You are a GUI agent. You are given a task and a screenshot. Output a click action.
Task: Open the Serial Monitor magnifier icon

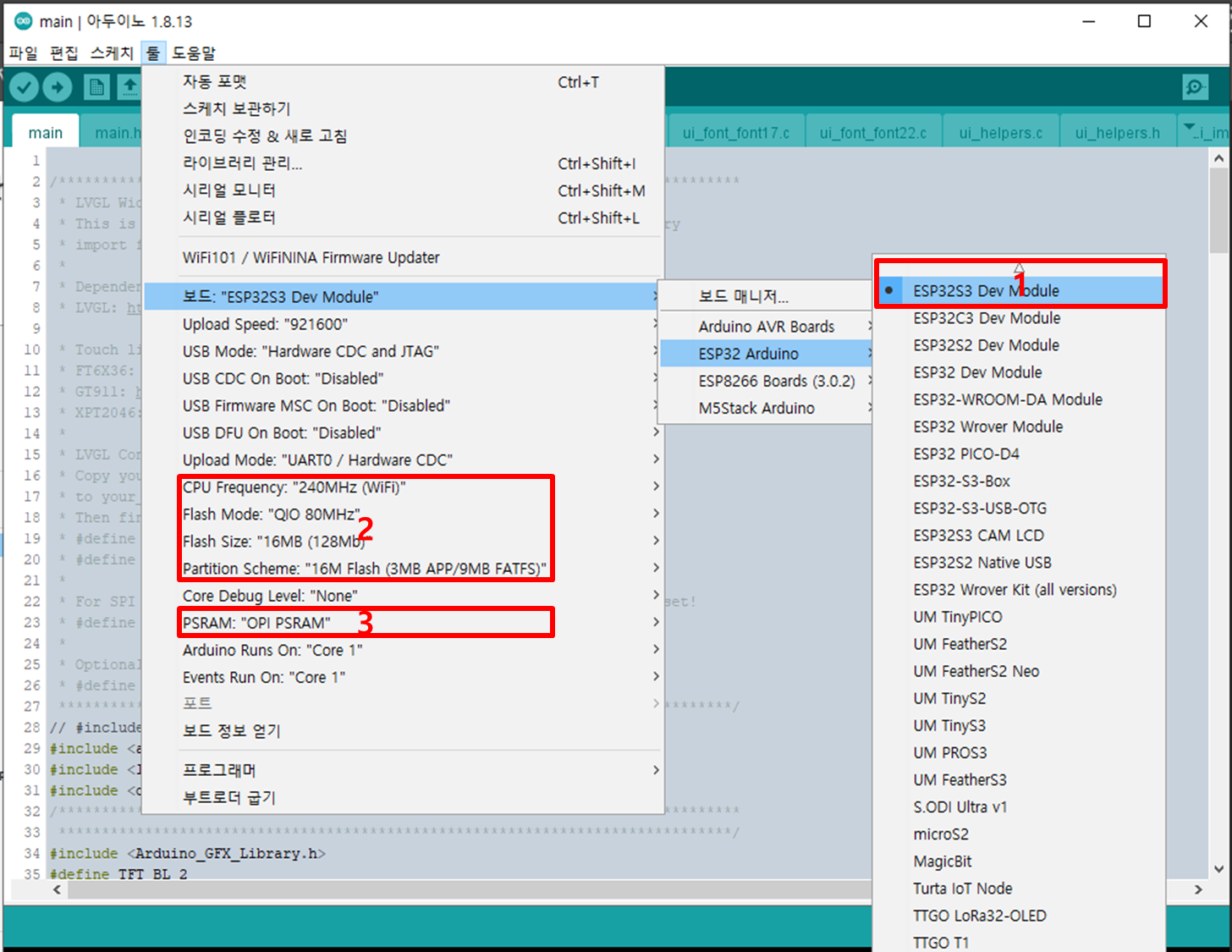tap(1195, 87)
